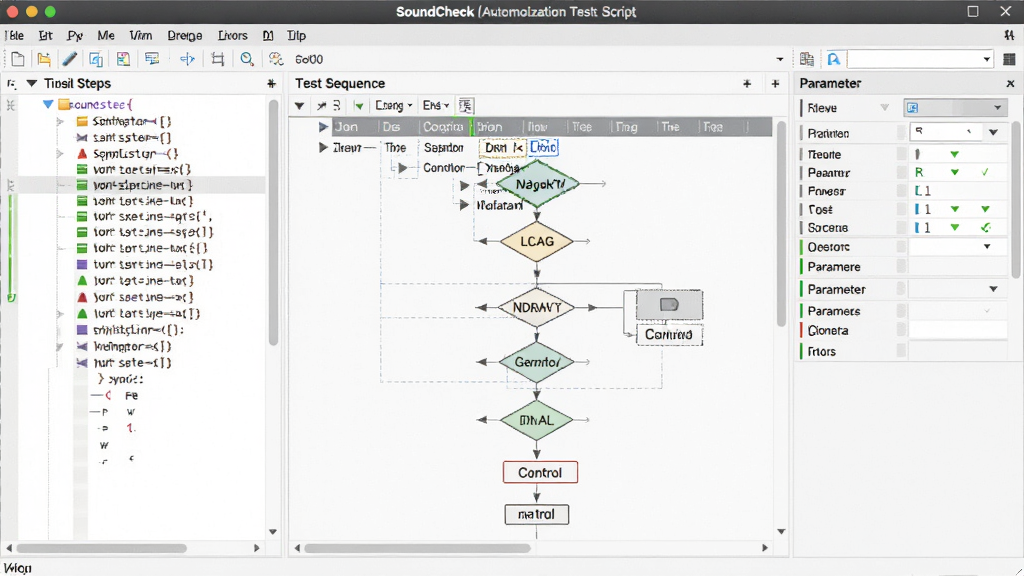
Task: Open the dropdown arrow in the Rarinten row
Action: (x=993, y=133)
